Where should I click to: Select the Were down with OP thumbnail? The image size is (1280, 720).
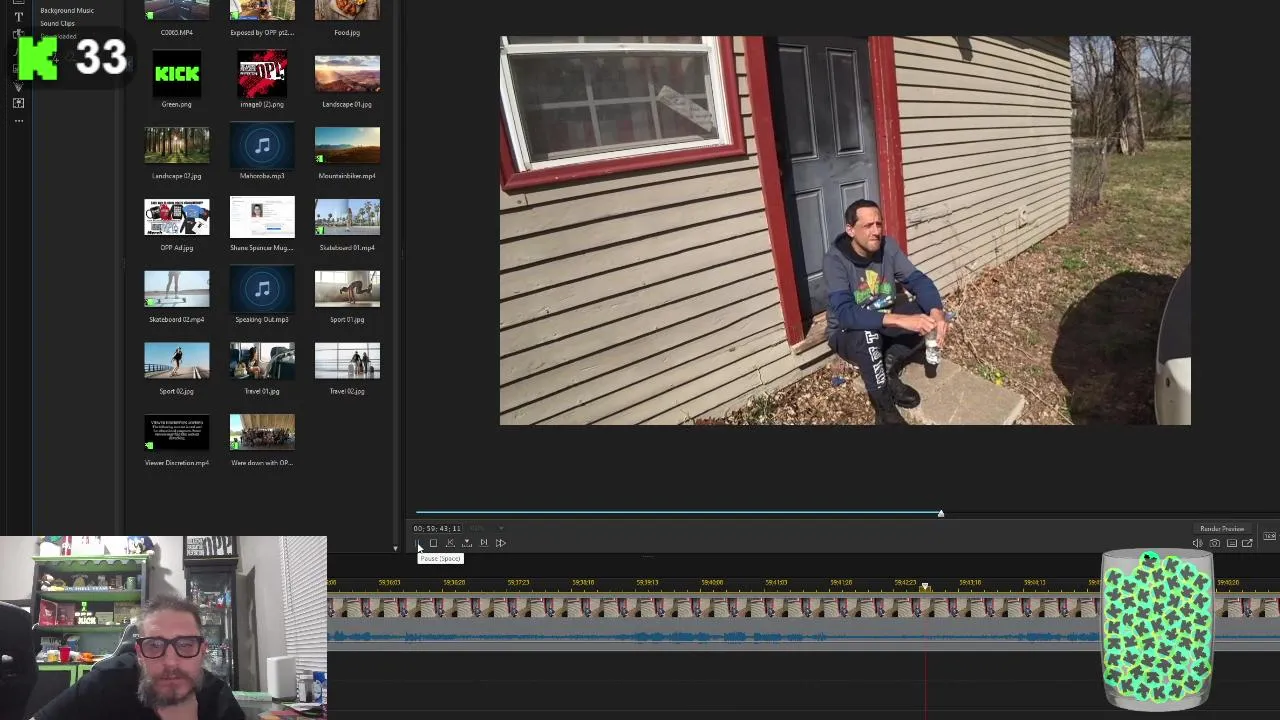click(x=262, y=434)
